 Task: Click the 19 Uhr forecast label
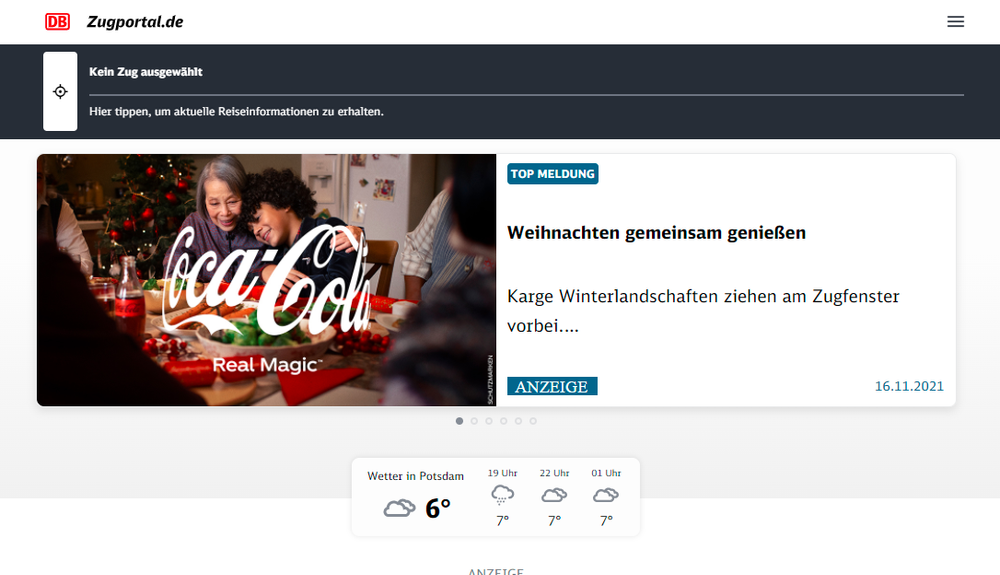pyautogui.click(x=503, y=473)
